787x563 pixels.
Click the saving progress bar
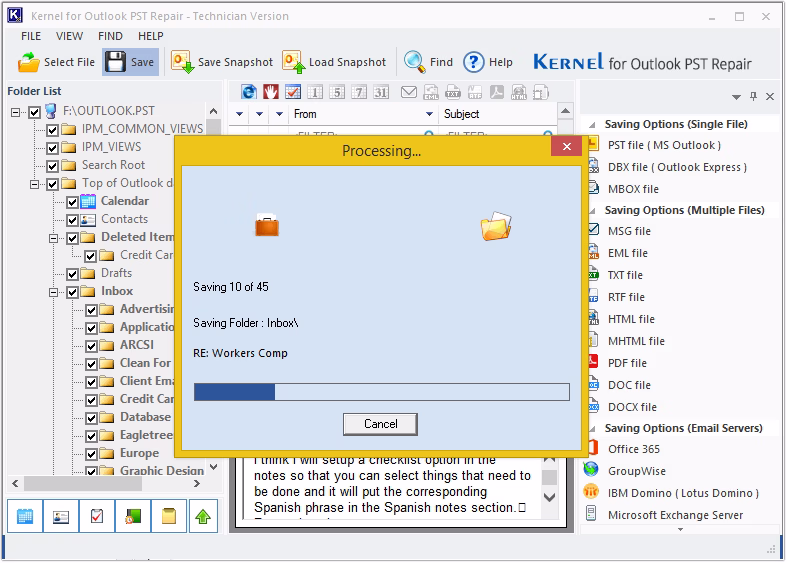[x=381, y=392]
